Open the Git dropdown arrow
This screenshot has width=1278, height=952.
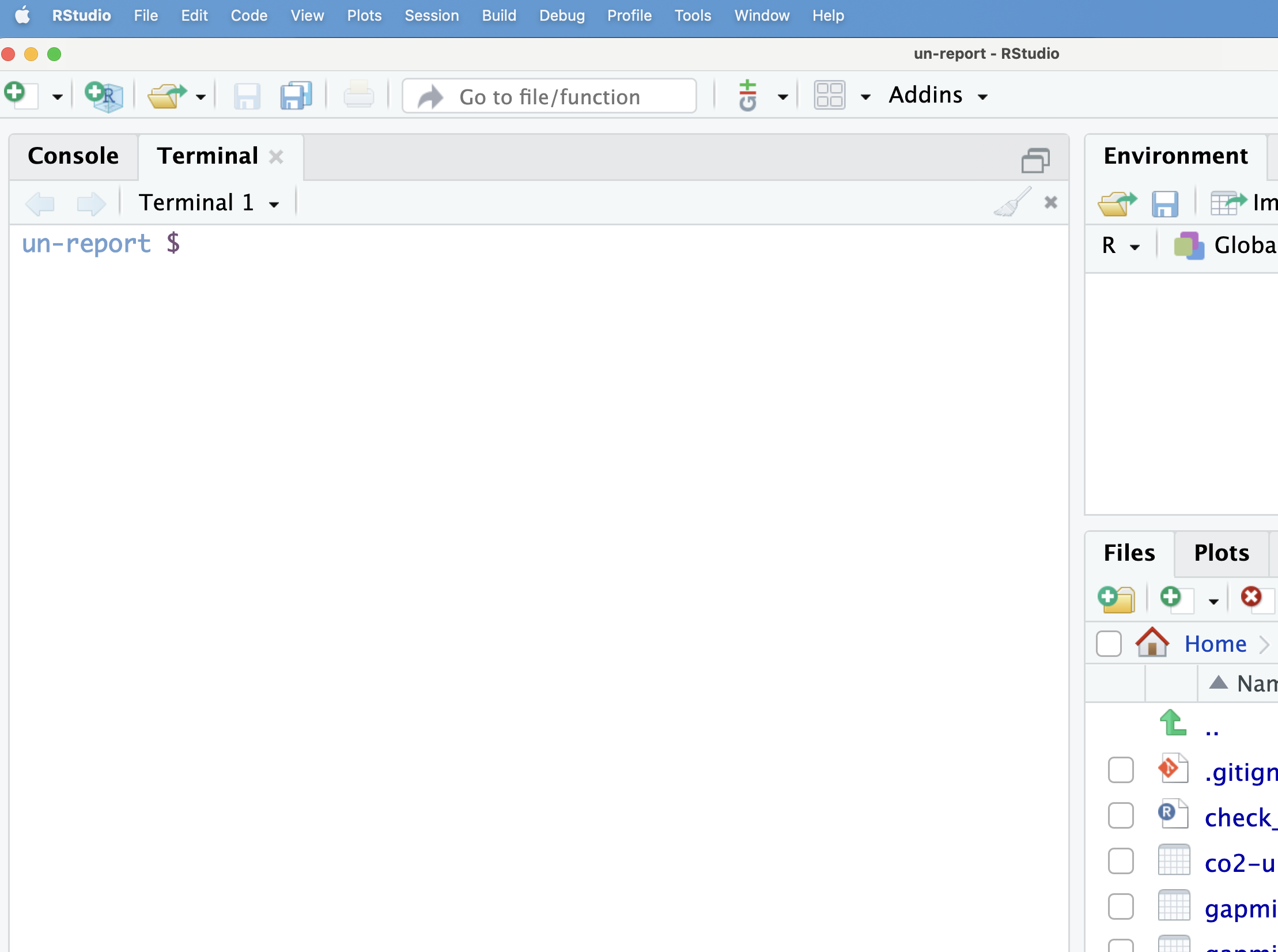[782, 97]
